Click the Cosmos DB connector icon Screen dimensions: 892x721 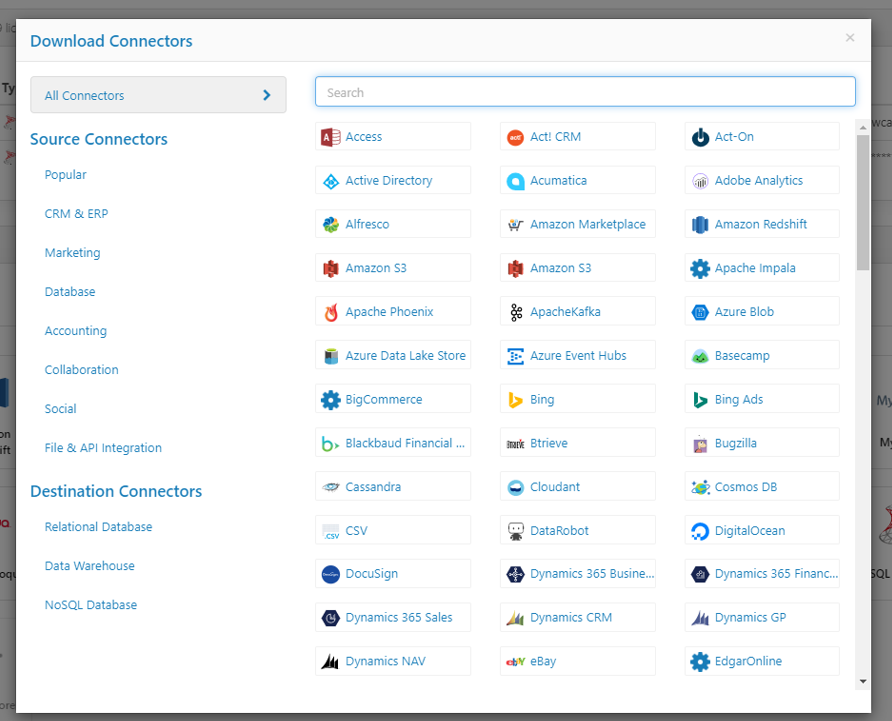coord(700,487)
